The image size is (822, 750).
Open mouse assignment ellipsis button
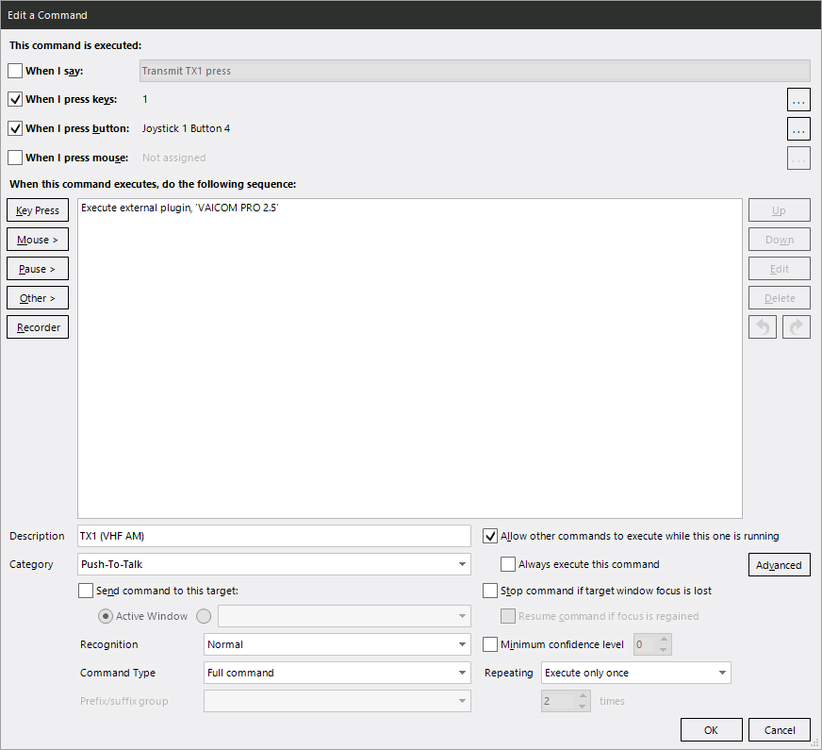point(798,158)
